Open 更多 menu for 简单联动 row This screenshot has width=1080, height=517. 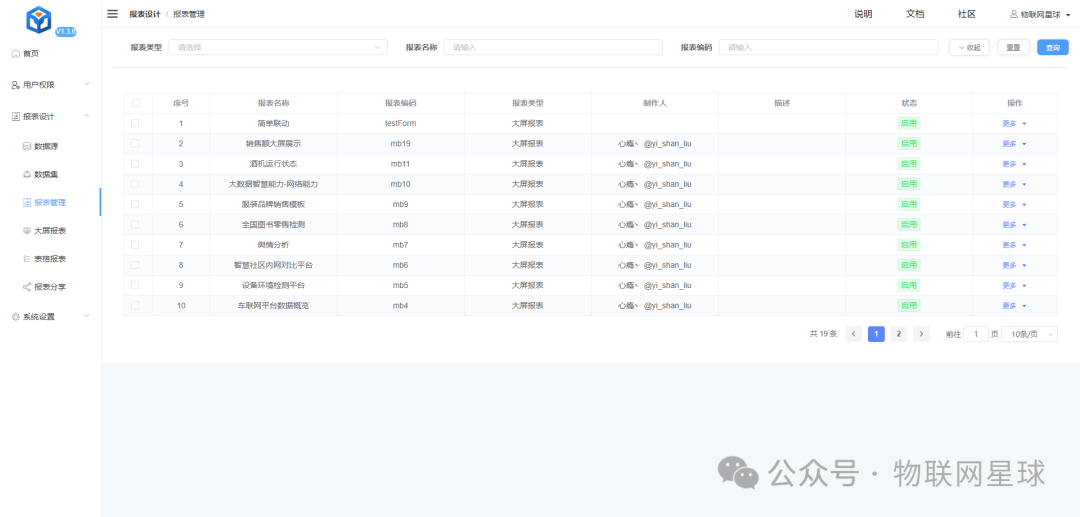tap(1014, 123)
